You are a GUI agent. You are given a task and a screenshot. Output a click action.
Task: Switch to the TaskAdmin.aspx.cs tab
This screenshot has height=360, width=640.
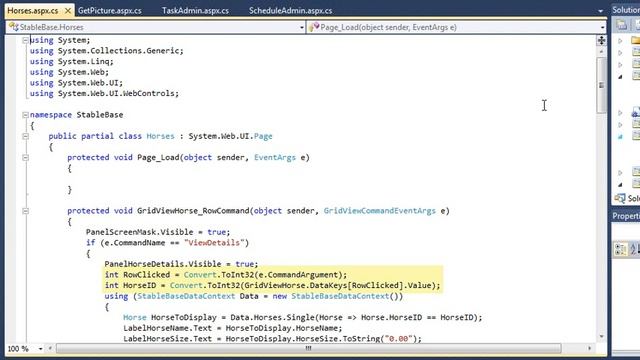[x=195, y=11]
